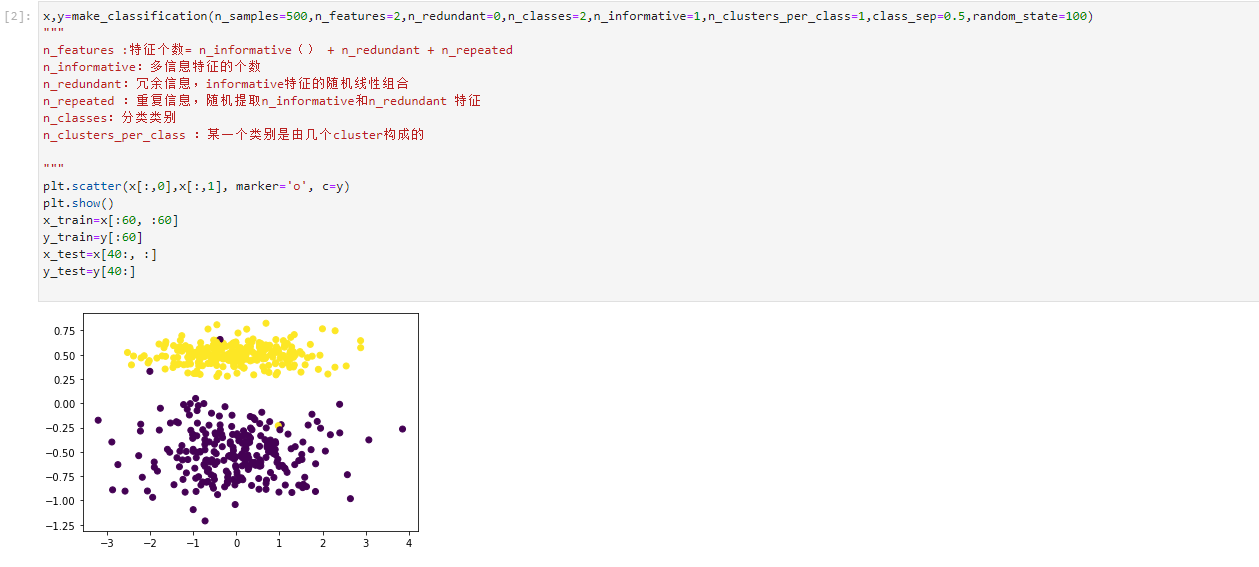Click the n_clusters_per_class comment line
Image resolution: width=1259 pixels, height=567 pixels.
(234, 135)
